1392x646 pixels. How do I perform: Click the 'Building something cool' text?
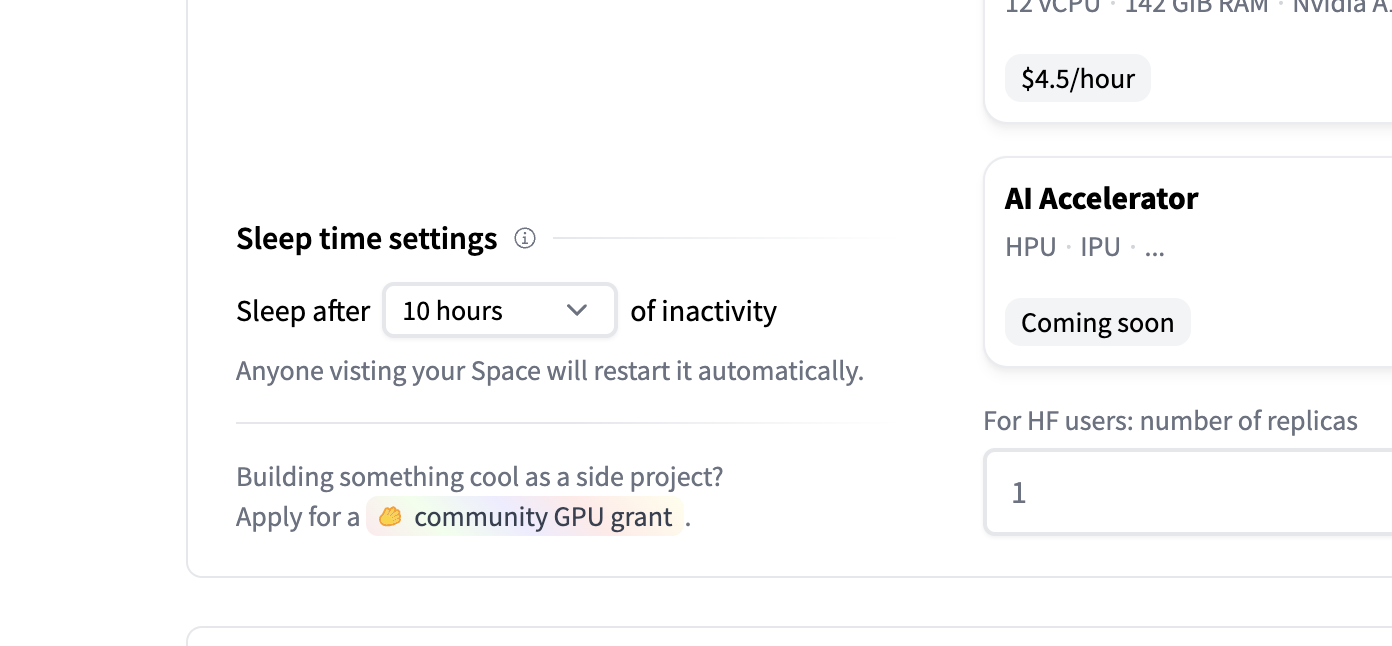click(x=479, y=476)
